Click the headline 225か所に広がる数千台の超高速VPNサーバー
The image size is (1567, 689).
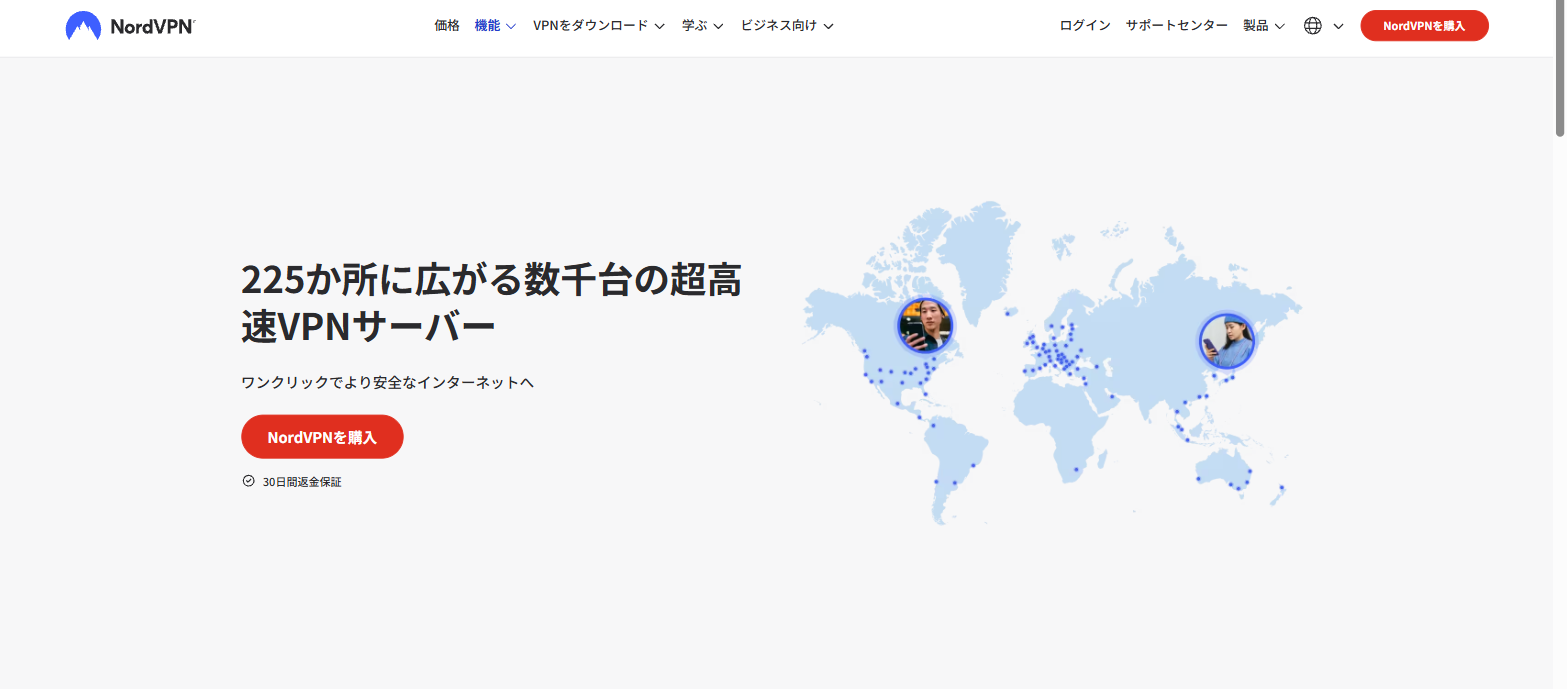coord(491,303)
